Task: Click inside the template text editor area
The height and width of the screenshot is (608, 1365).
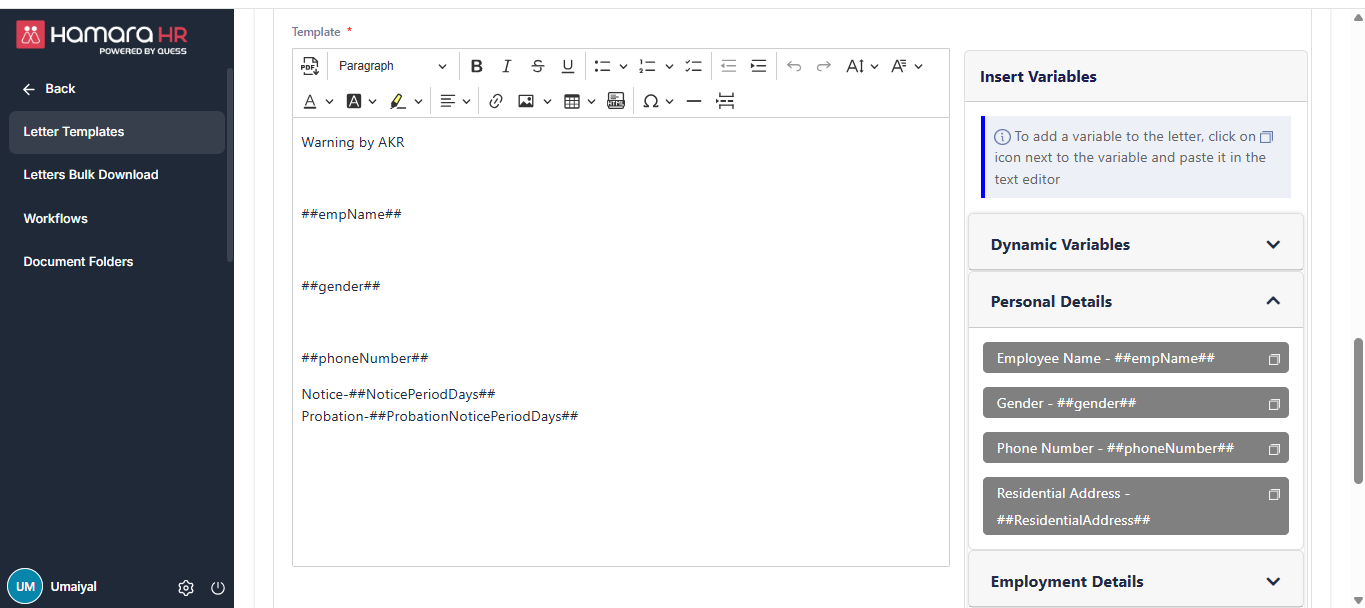Action: click(x=620, y=341)
